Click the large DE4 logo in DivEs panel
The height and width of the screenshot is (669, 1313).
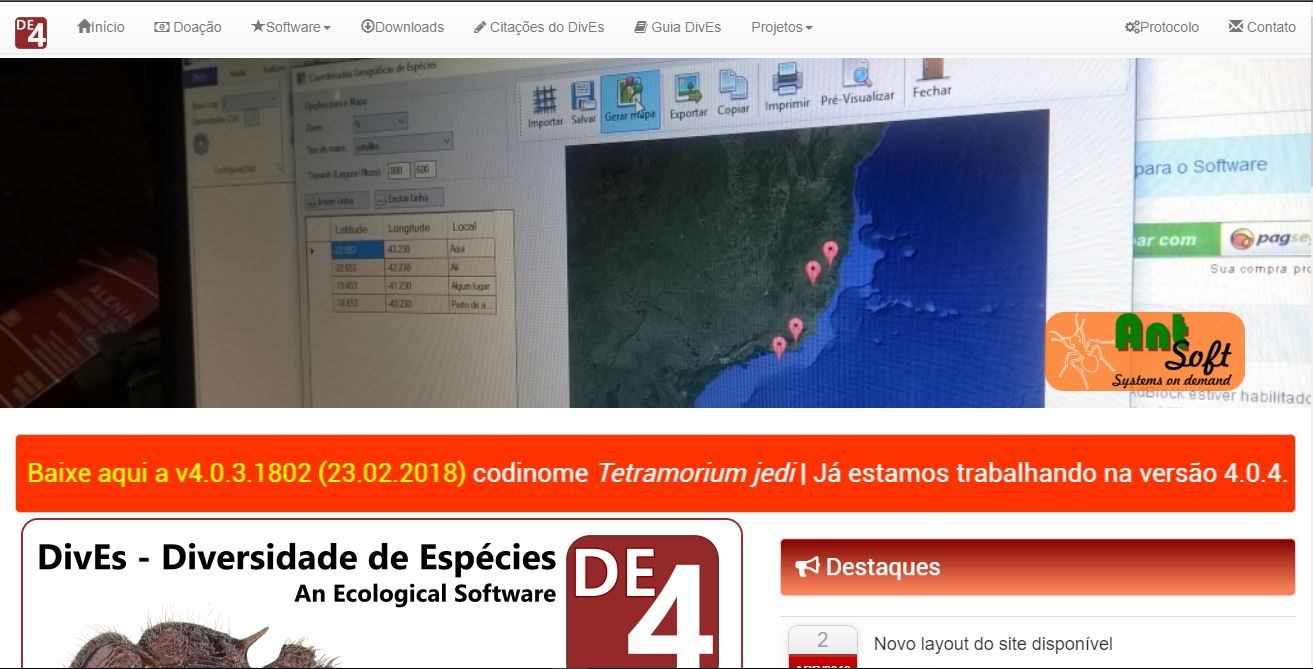click(x=642, y=602)
